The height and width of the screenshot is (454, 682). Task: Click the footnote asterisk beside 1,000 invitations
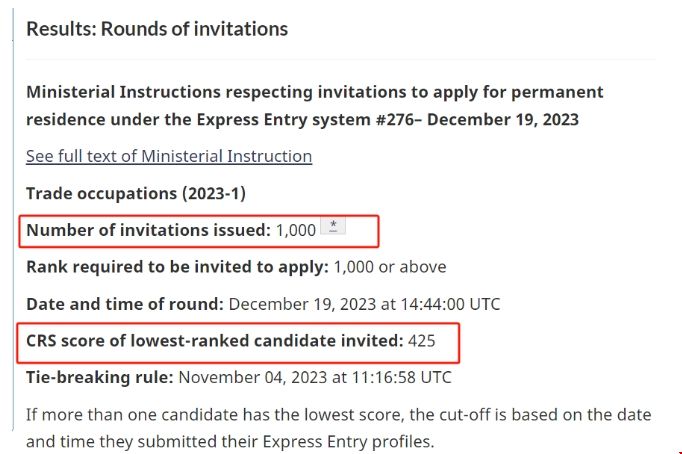(335, 227)
